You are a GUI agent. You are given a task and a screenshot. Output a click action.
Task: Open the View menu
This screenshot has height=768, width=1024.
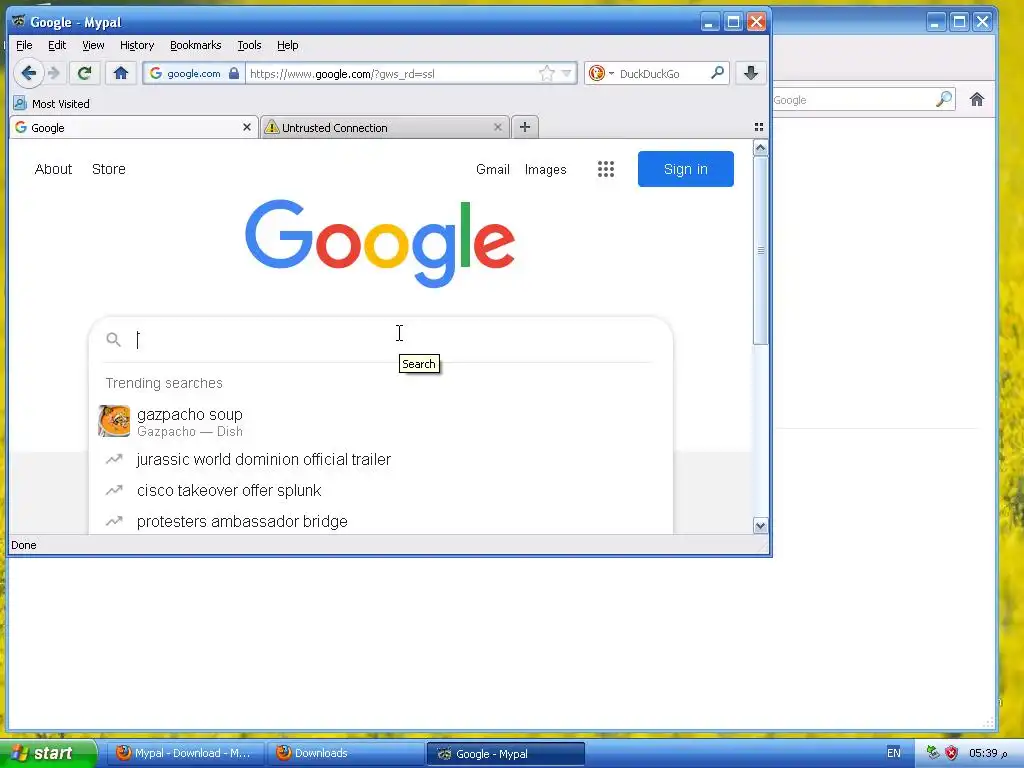pyautogui.click(x=93, y=45)
